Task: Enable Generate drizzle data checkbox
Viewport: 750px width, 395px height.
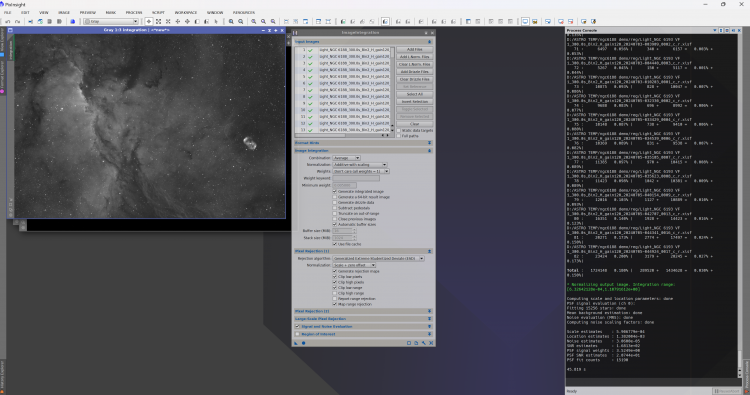Action: pos(335,203)
